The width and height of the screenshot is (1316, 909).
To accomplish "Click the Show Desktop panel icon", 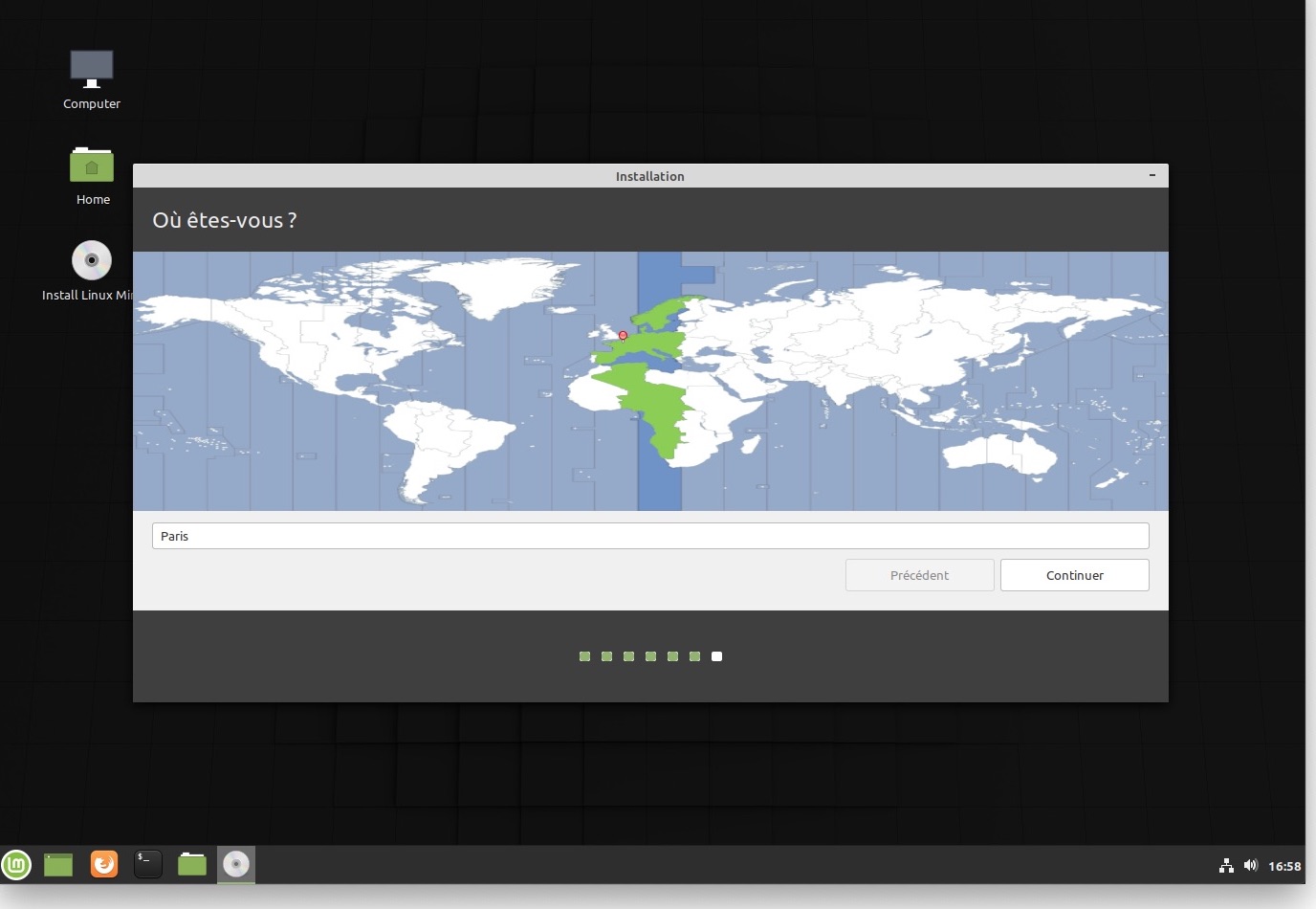I will [x=58, y=865].
